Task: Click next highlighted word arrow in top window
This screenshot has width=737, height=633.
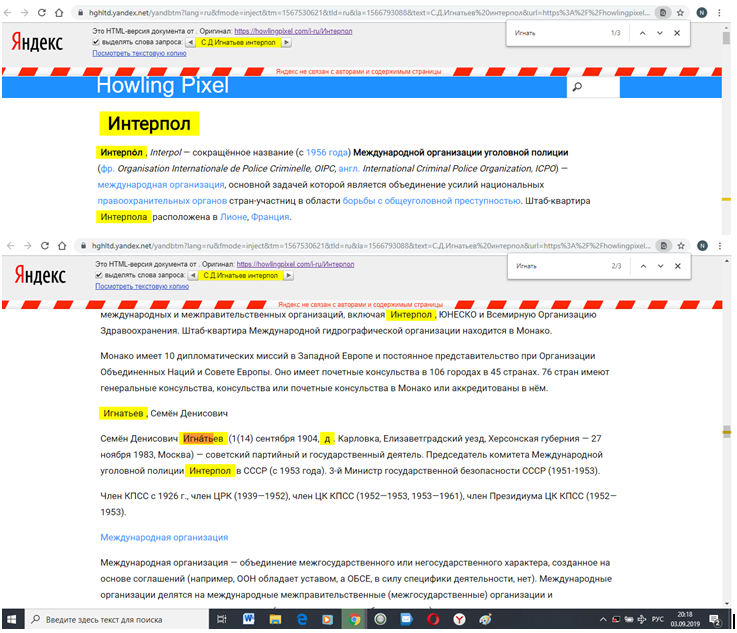Action: coord(286,42)
